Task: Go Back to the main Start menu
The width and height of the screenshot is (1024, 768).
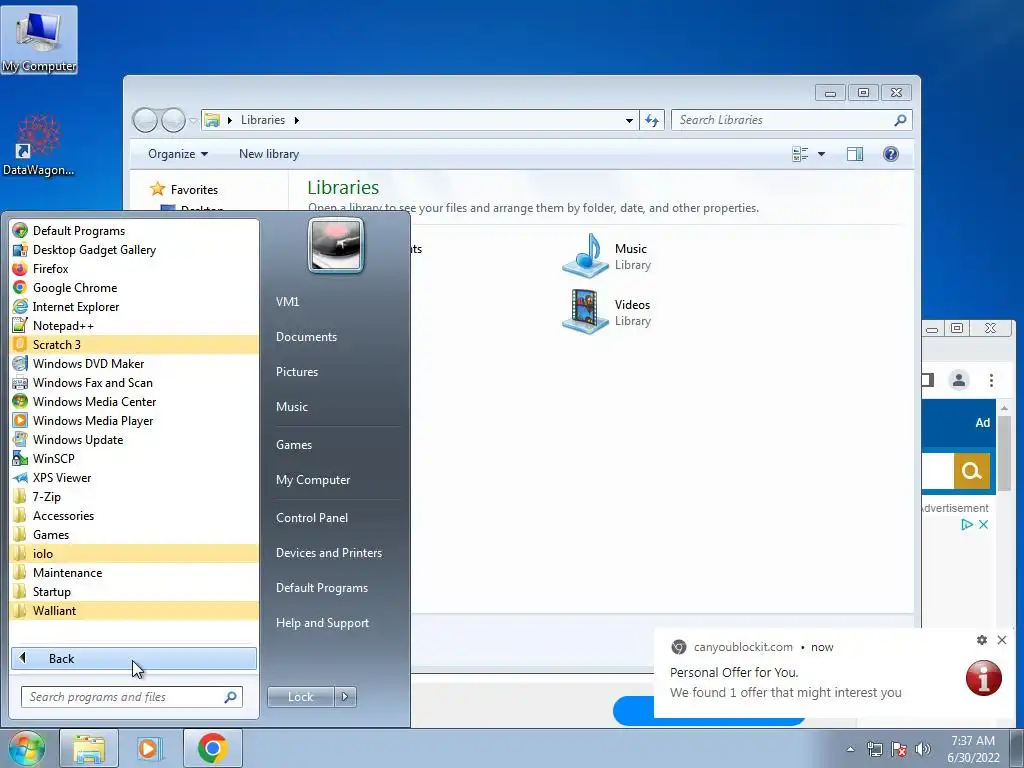Action: pos(134,658)
